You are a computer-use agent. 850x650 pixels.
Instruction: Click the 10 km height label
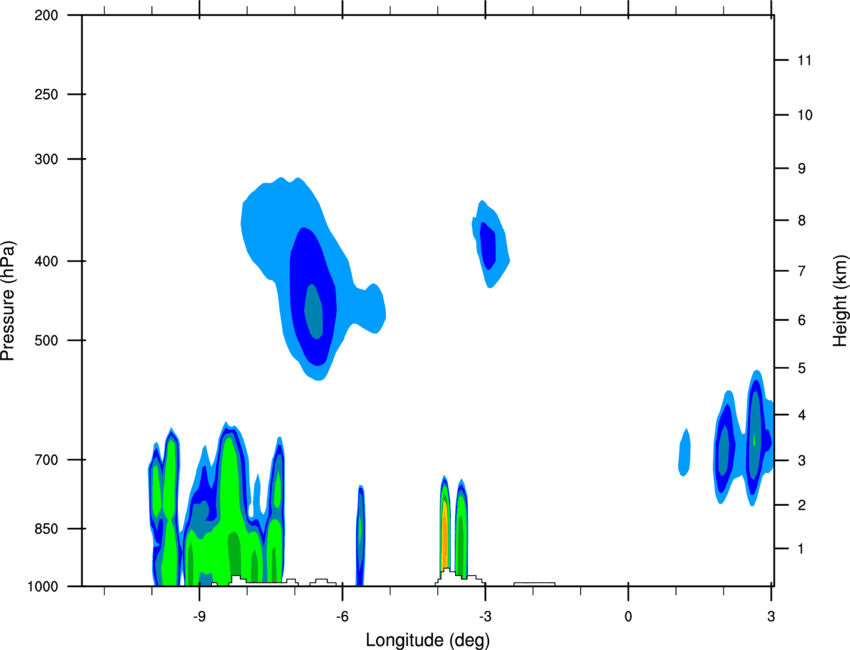(x=805, y=115)
